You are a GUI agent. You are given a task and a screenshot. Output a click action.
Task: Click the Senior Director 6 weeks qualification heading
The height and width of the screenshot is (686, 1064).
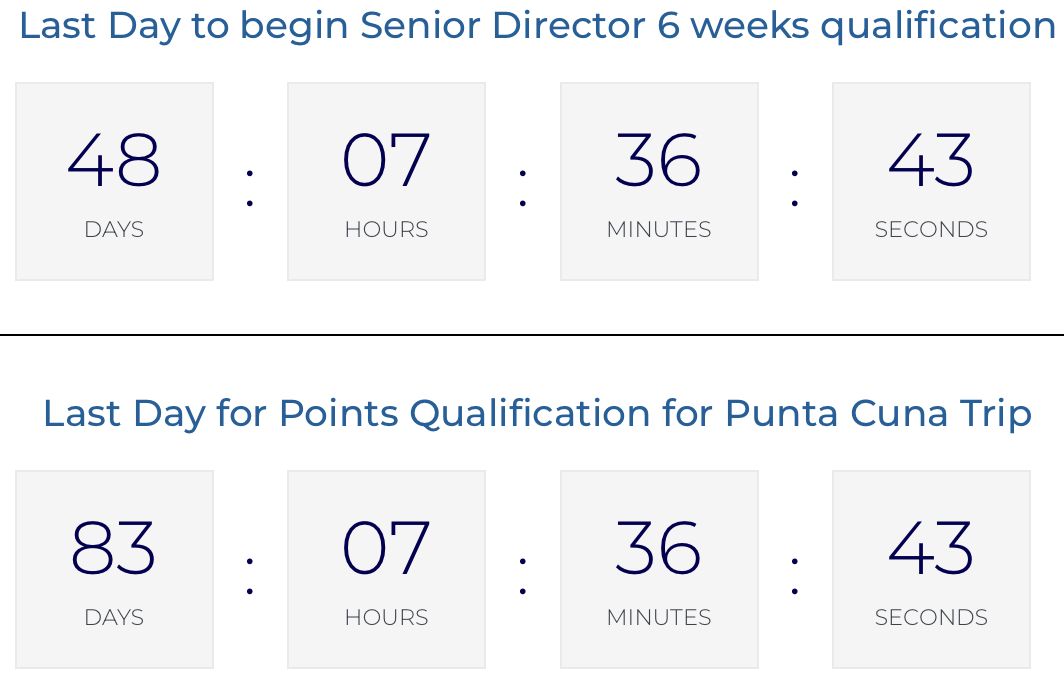point(537,27)
